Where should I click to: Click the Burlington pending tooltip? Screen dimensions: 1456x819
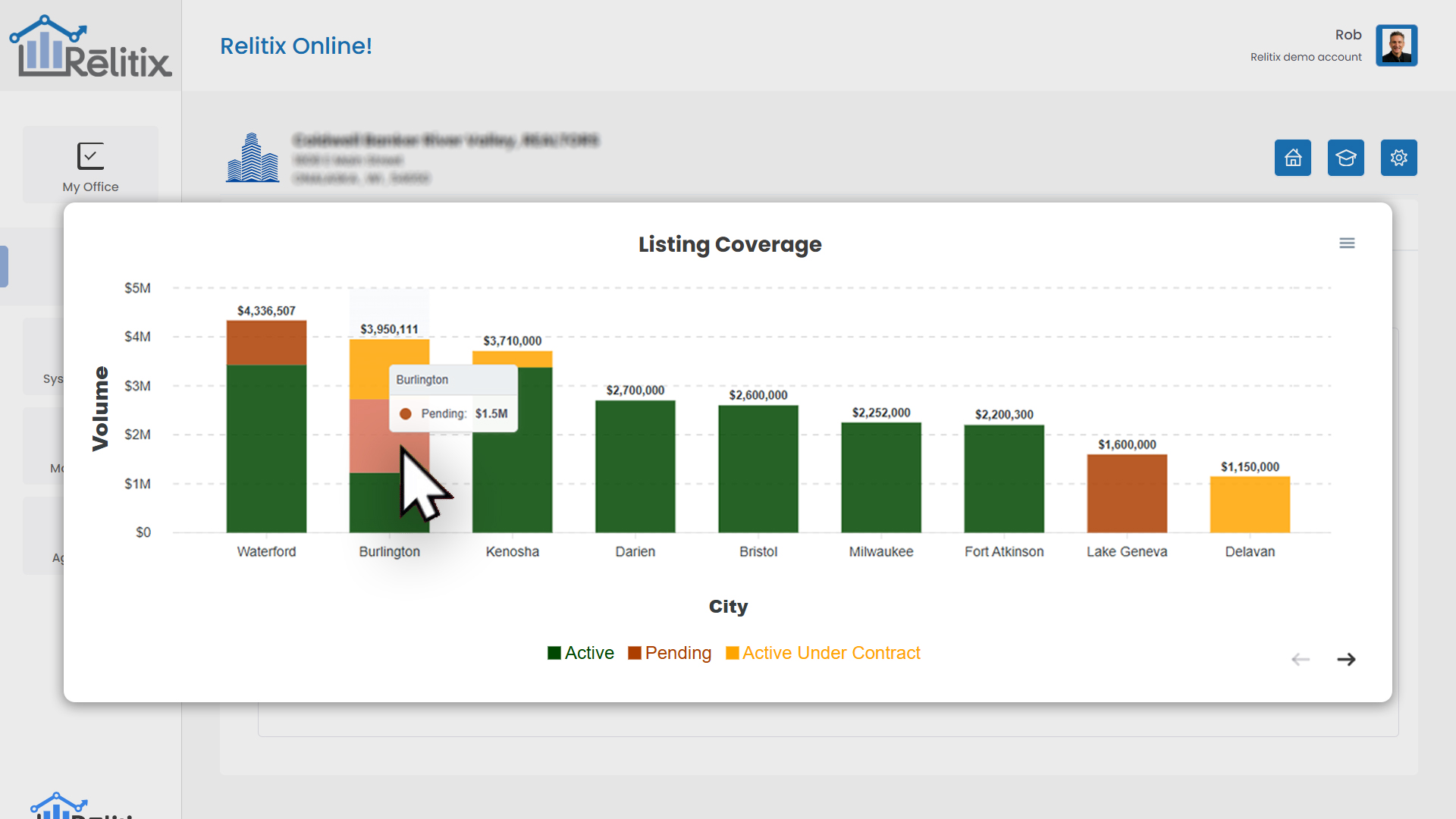pyautogui.click(x=453, y=397)
